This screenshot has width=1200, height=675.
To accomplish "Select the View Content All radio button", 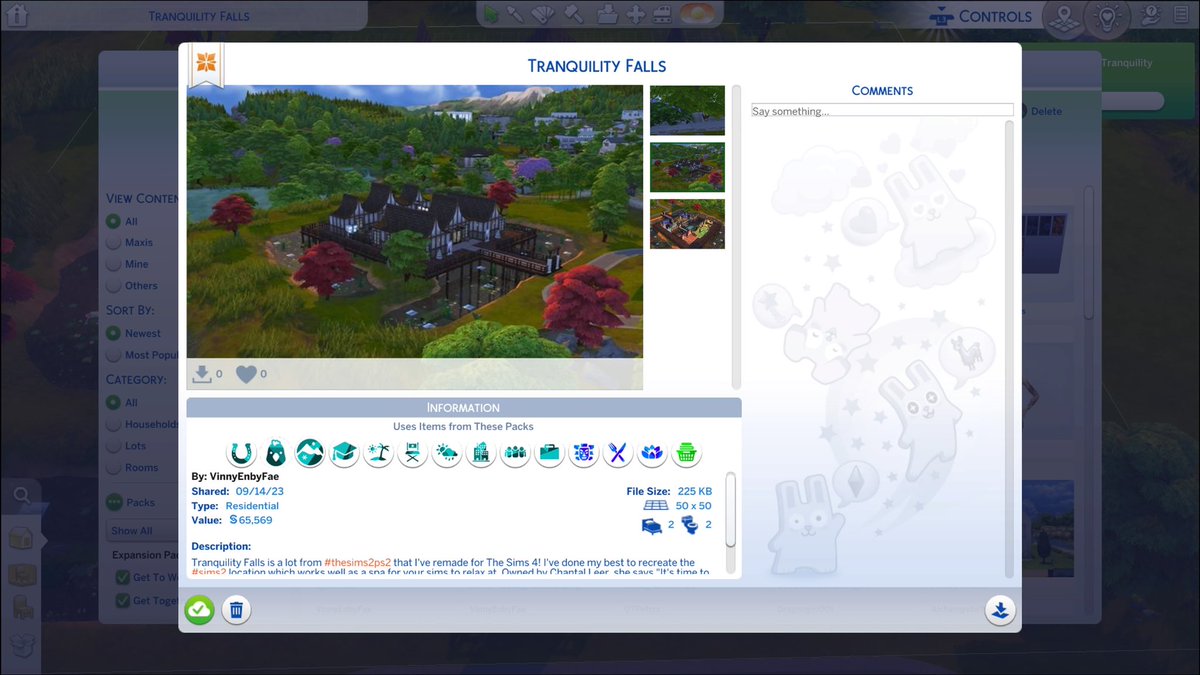I will pos(114,221).
